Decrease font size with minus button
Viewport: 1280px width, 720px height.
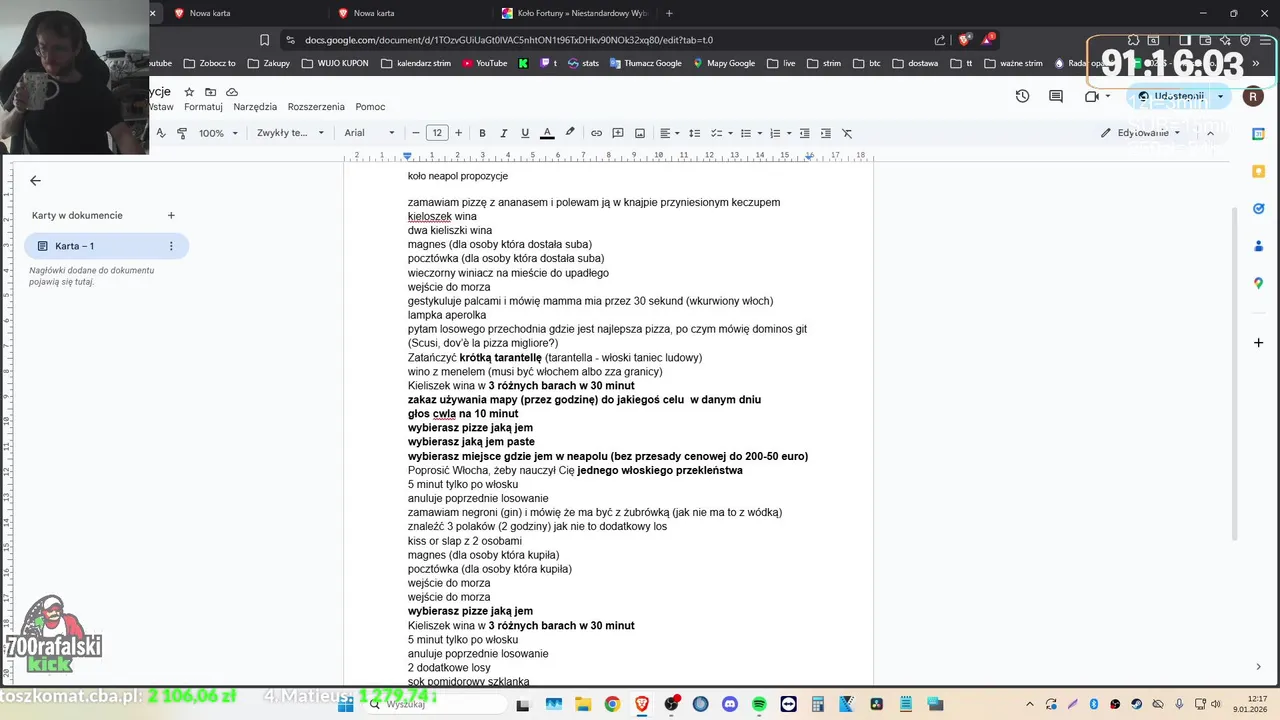click(x=416, y=133)
